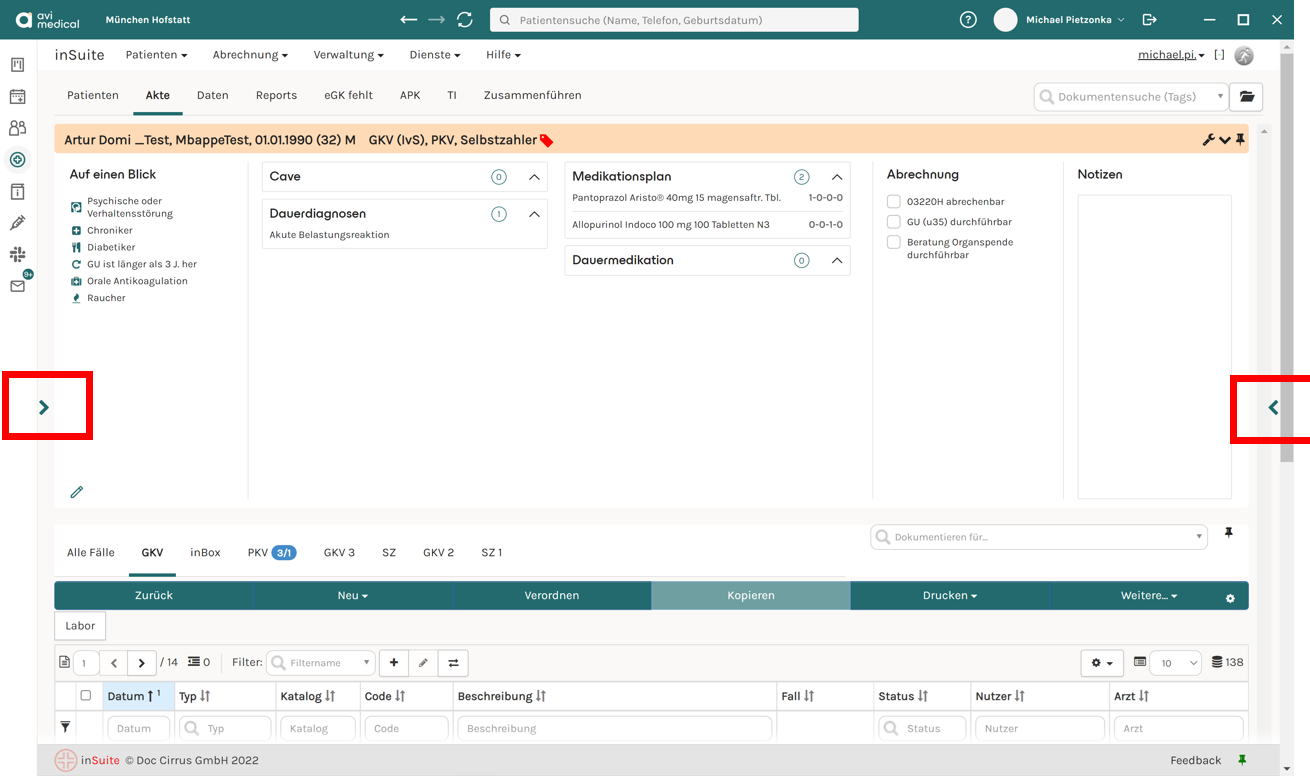Image resolution: width=1310 pixels, height=776 pixels.
Task: Click the pencil edit icon under Auf einen Blick
Action: (x=77, y=492)
